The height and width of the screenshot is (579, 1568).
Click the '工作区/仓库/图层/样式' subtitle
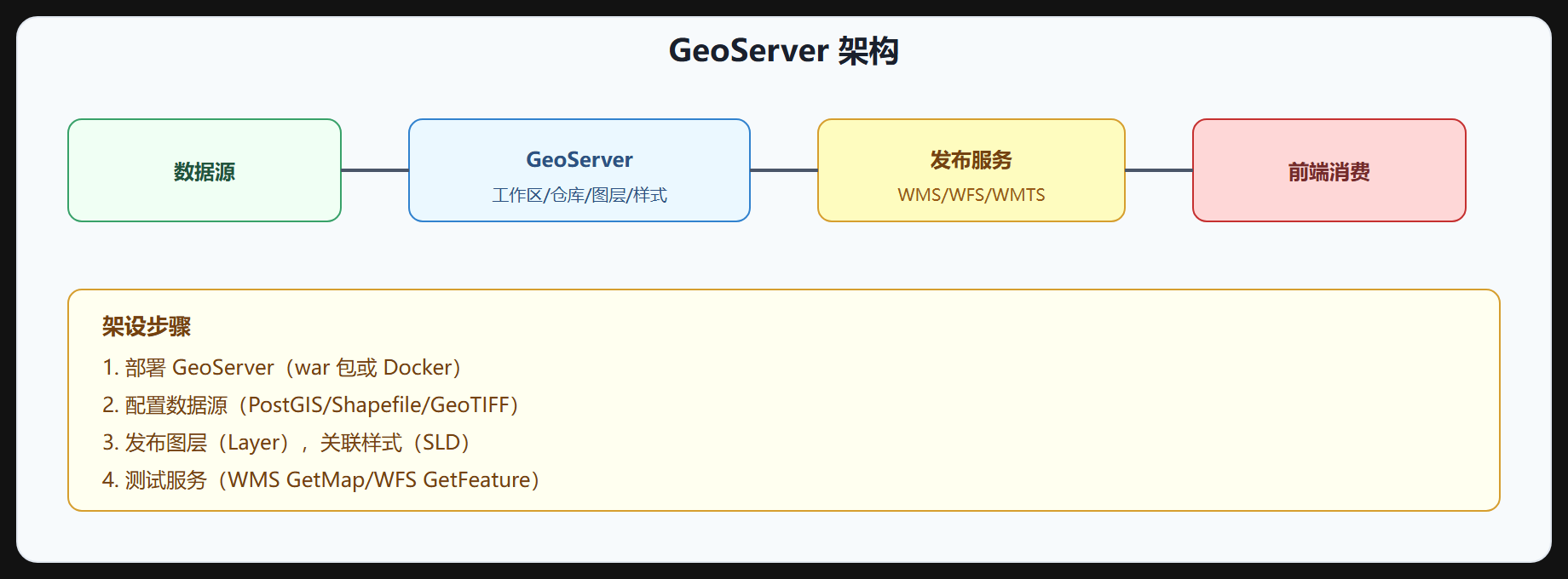579,195
